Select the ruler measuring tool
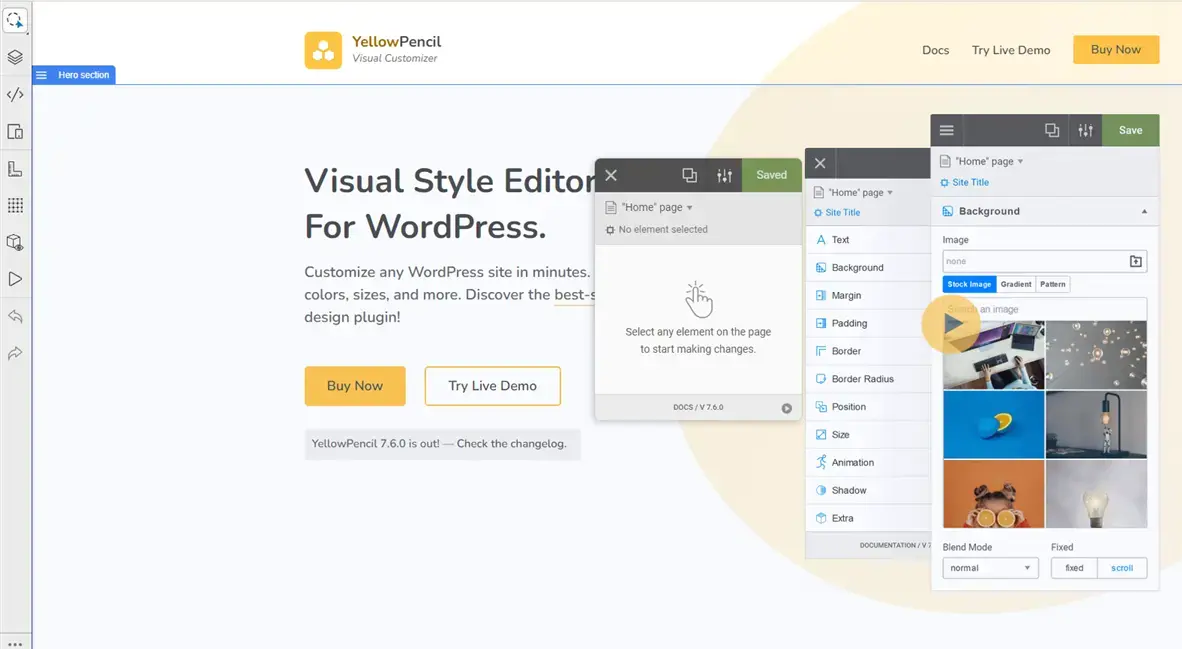 (x=15, y=168)
